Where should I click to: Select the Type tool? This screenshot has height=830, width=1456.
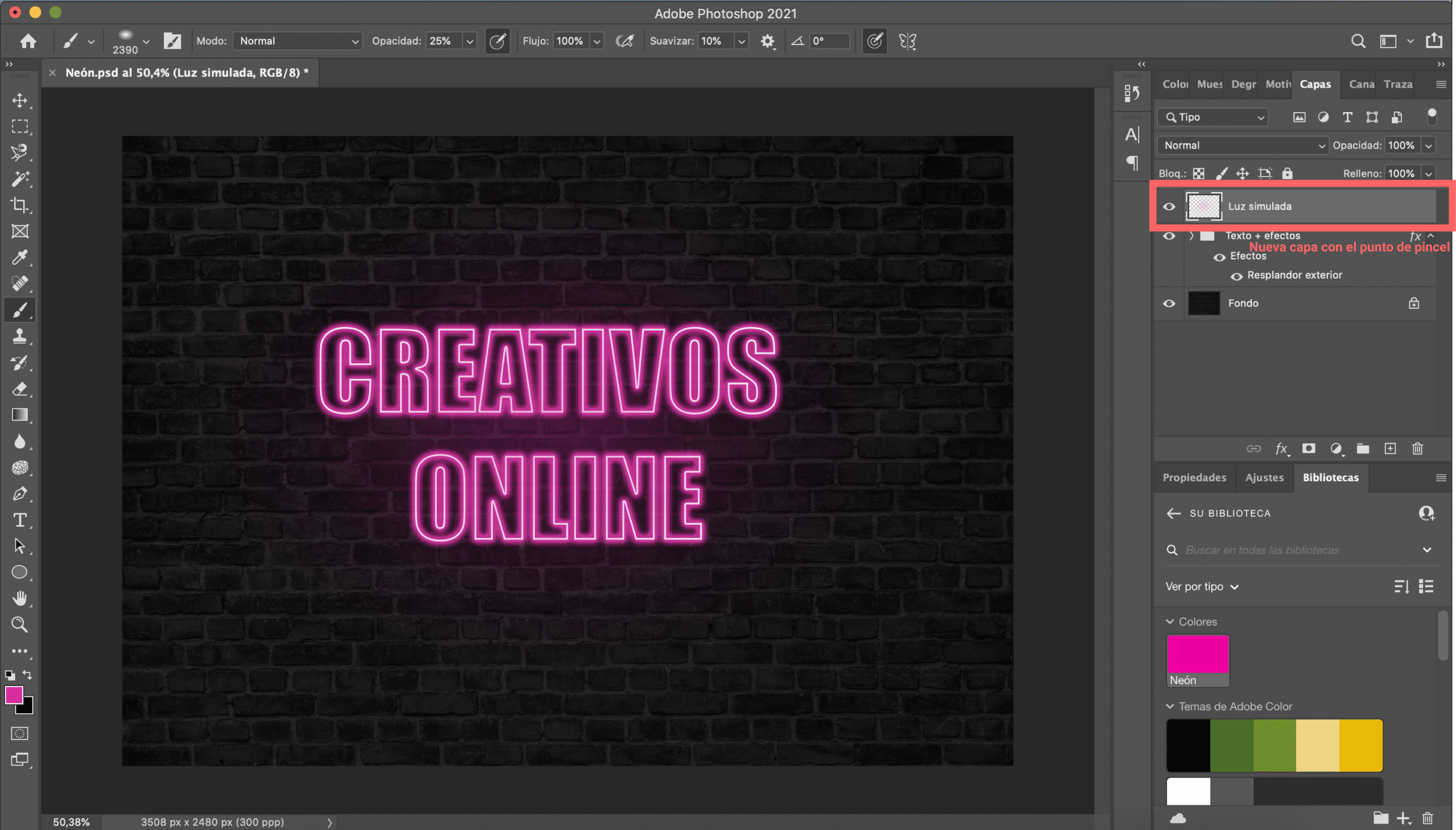[x=19, y=520]
